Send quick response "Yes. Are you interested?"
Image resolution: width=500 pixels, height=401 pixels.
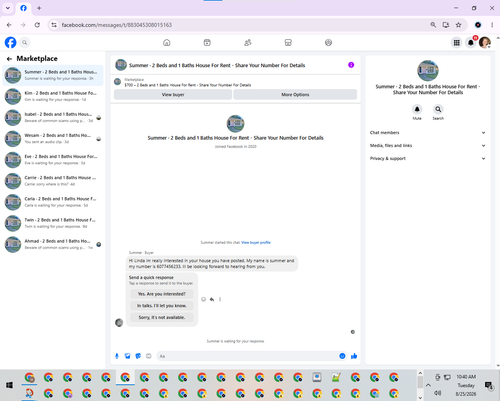coord(162,294)
